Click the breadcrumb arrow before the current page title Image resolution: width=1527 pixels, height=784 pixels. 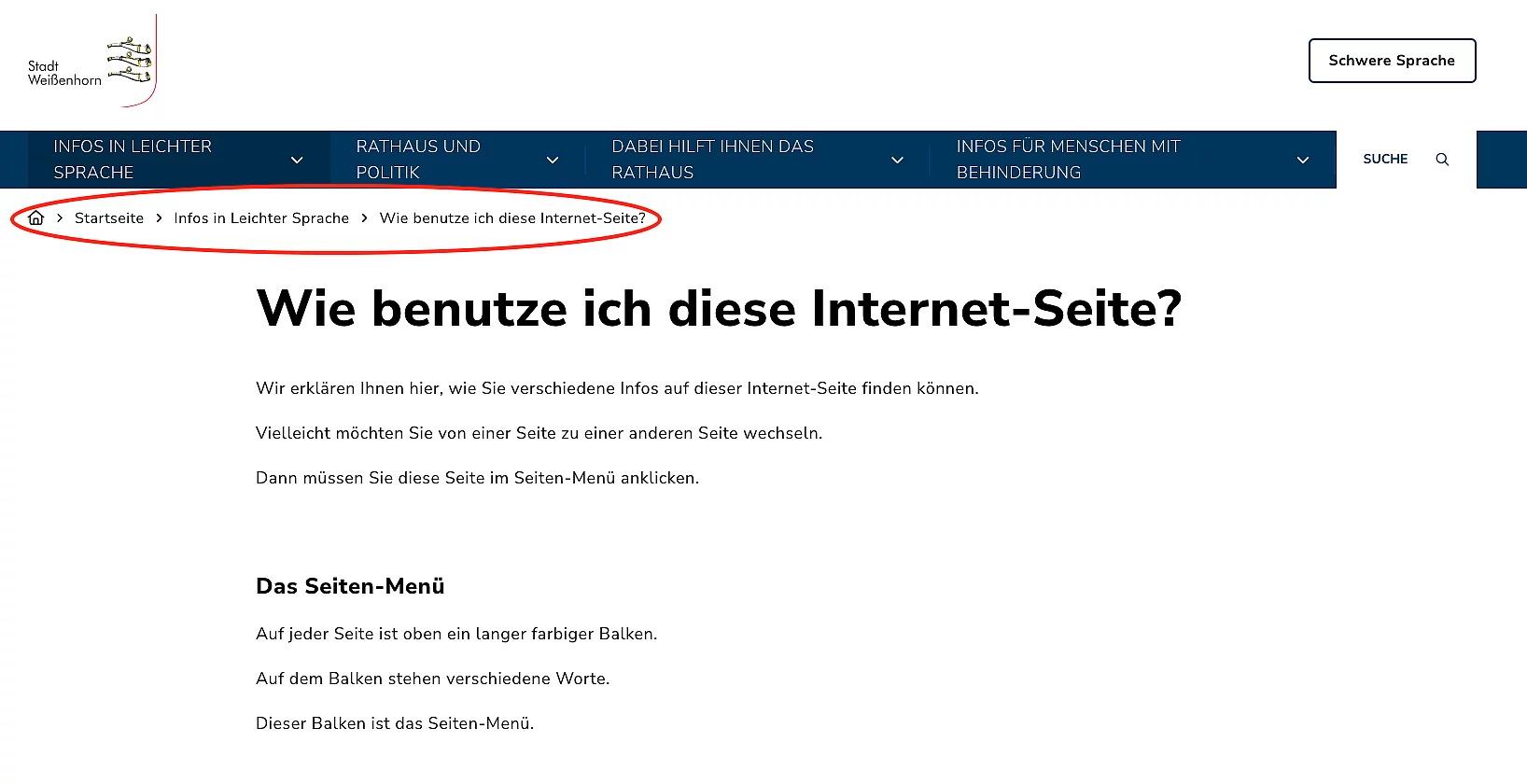point(365,217)
